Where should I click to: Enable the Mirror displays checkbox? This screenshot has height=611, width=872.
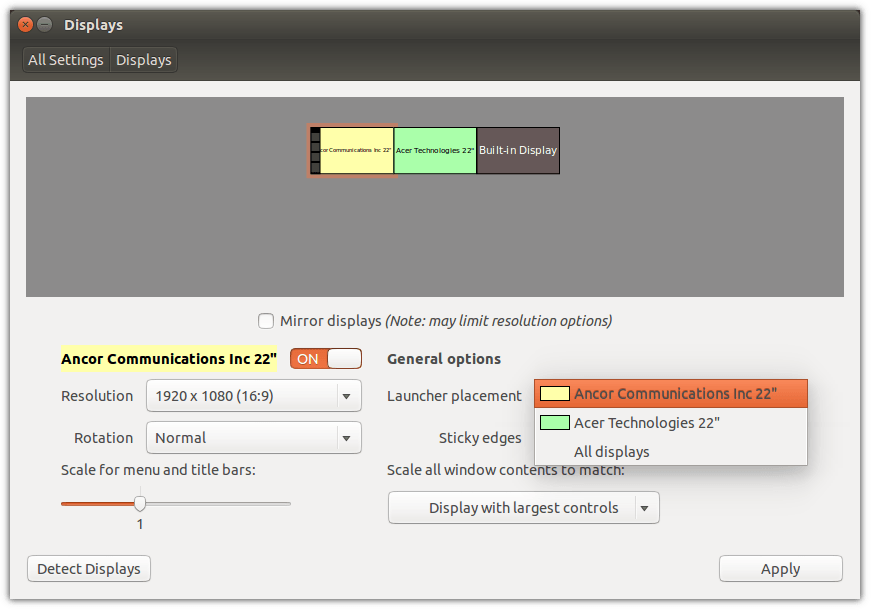(266, 321)
